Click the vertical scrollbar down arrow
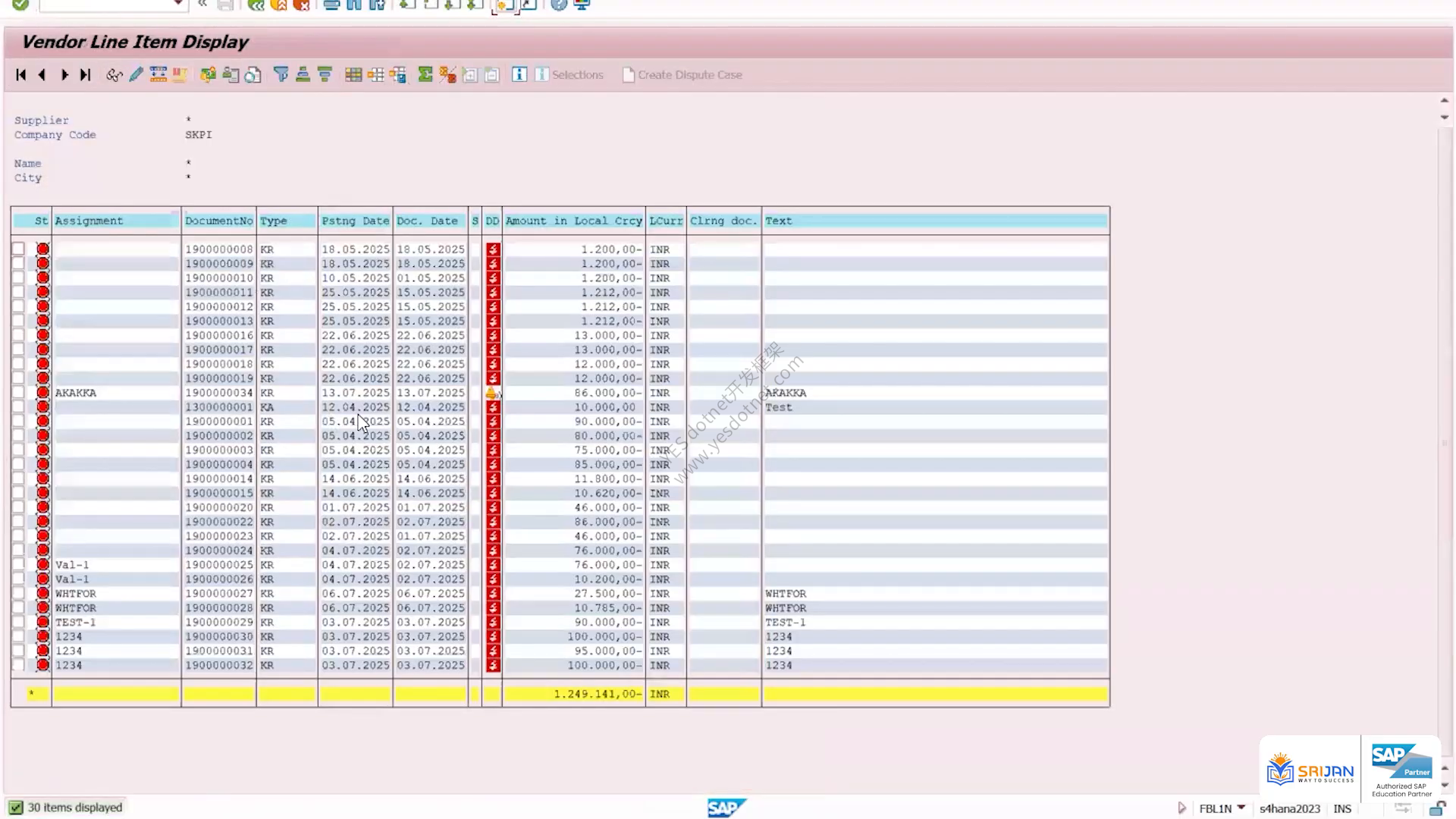 (x=1445, y=786)
